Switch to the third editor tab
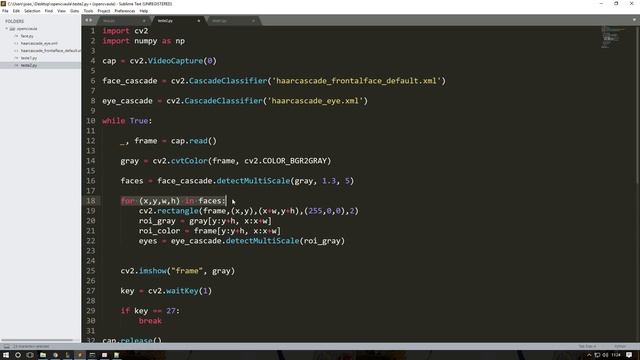640x360 pixels. 233,20
